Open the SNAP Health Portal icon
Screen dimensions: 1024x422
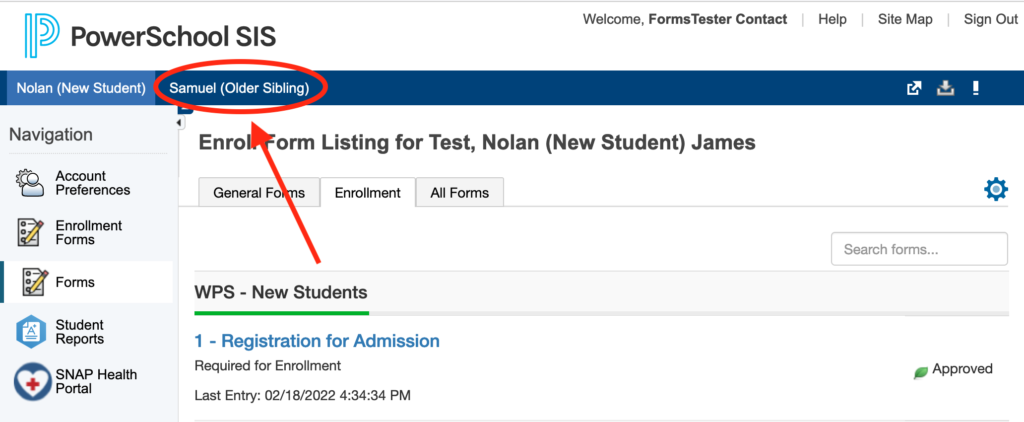pos(31,381)
